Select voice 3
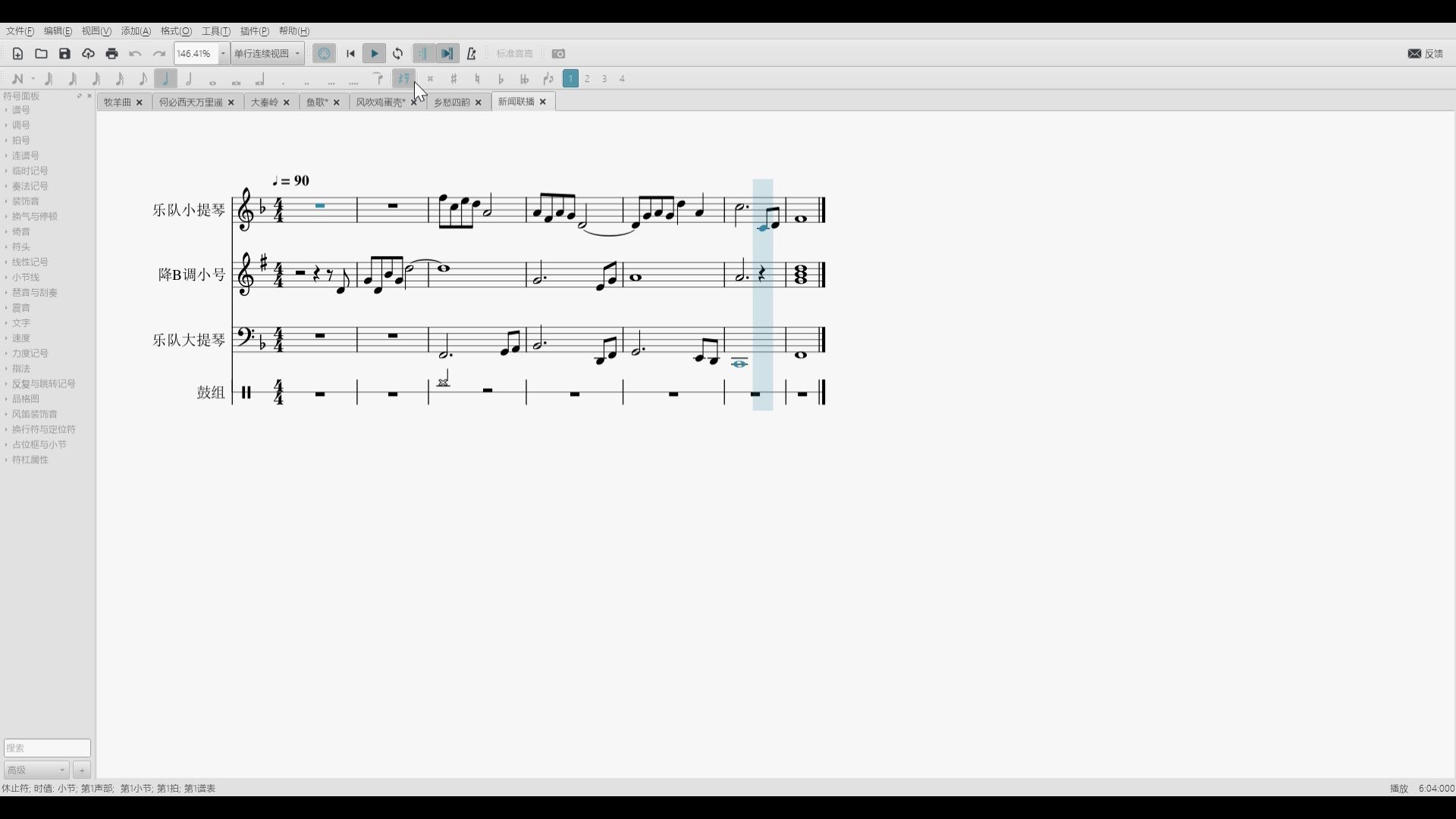 point(605,79)
